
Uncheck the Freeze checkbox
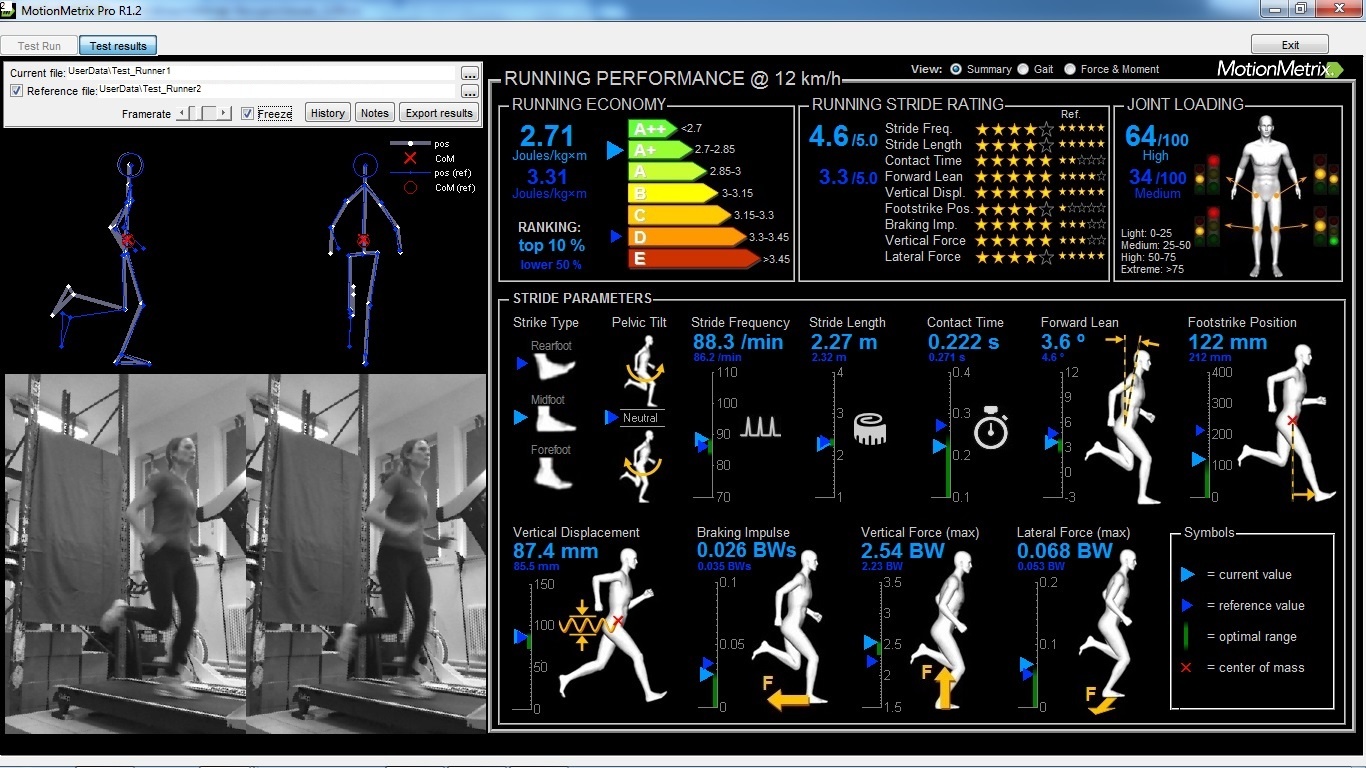[x=247, y=112]
